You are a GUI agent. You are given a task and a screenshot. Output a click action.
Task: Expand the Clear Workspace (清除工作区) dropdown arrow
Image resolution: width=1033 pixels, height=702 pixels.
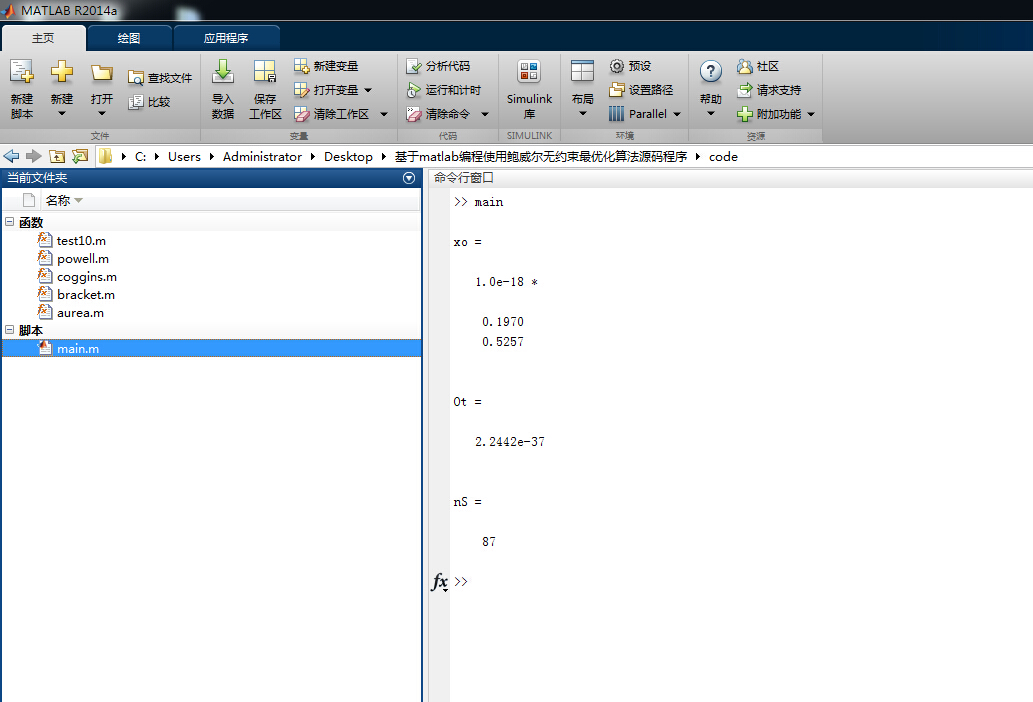click(x=384, y=115)
